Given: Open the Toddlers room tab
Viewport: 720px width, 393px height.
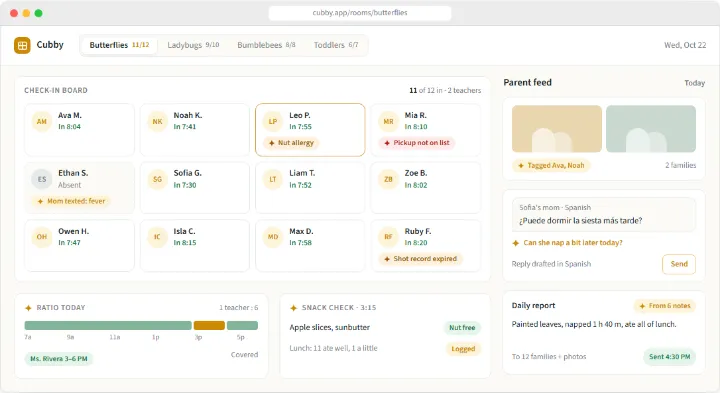Looking at the screenshot, I should click(336, 45).
